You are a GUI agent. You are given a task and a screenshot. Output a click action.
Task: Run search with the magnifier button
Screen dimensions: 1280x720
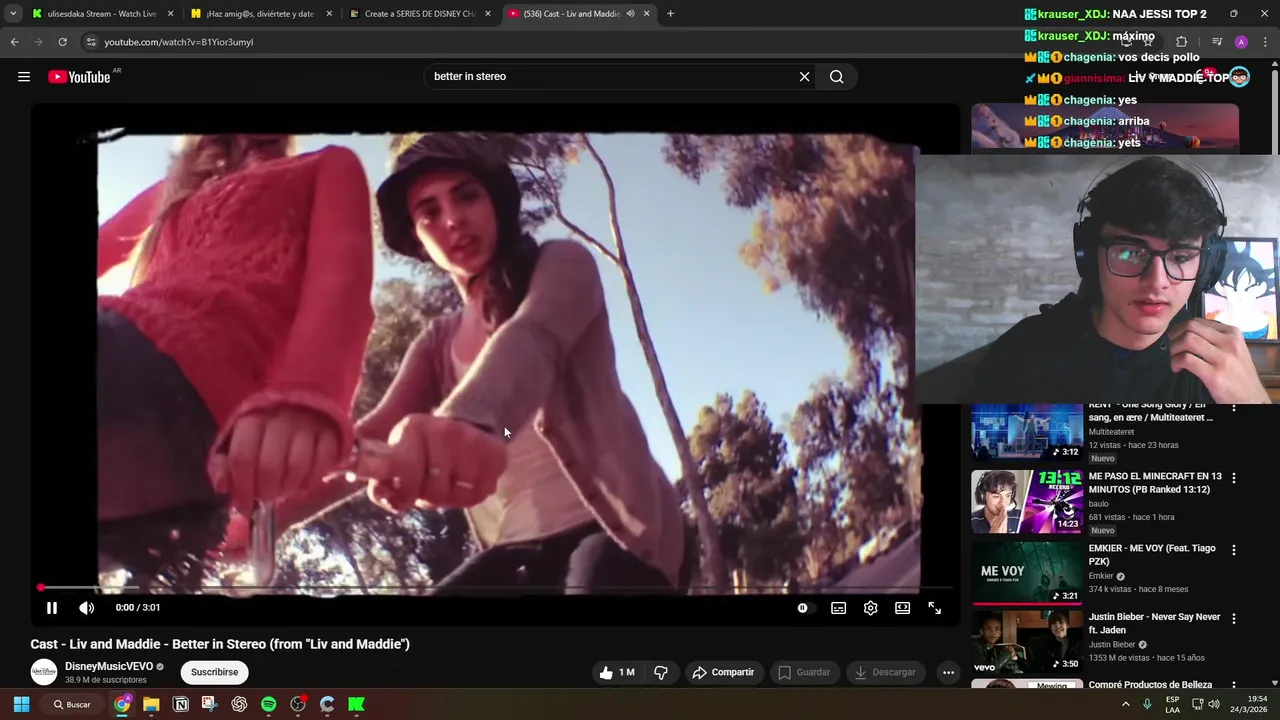[x=836, y=77]
